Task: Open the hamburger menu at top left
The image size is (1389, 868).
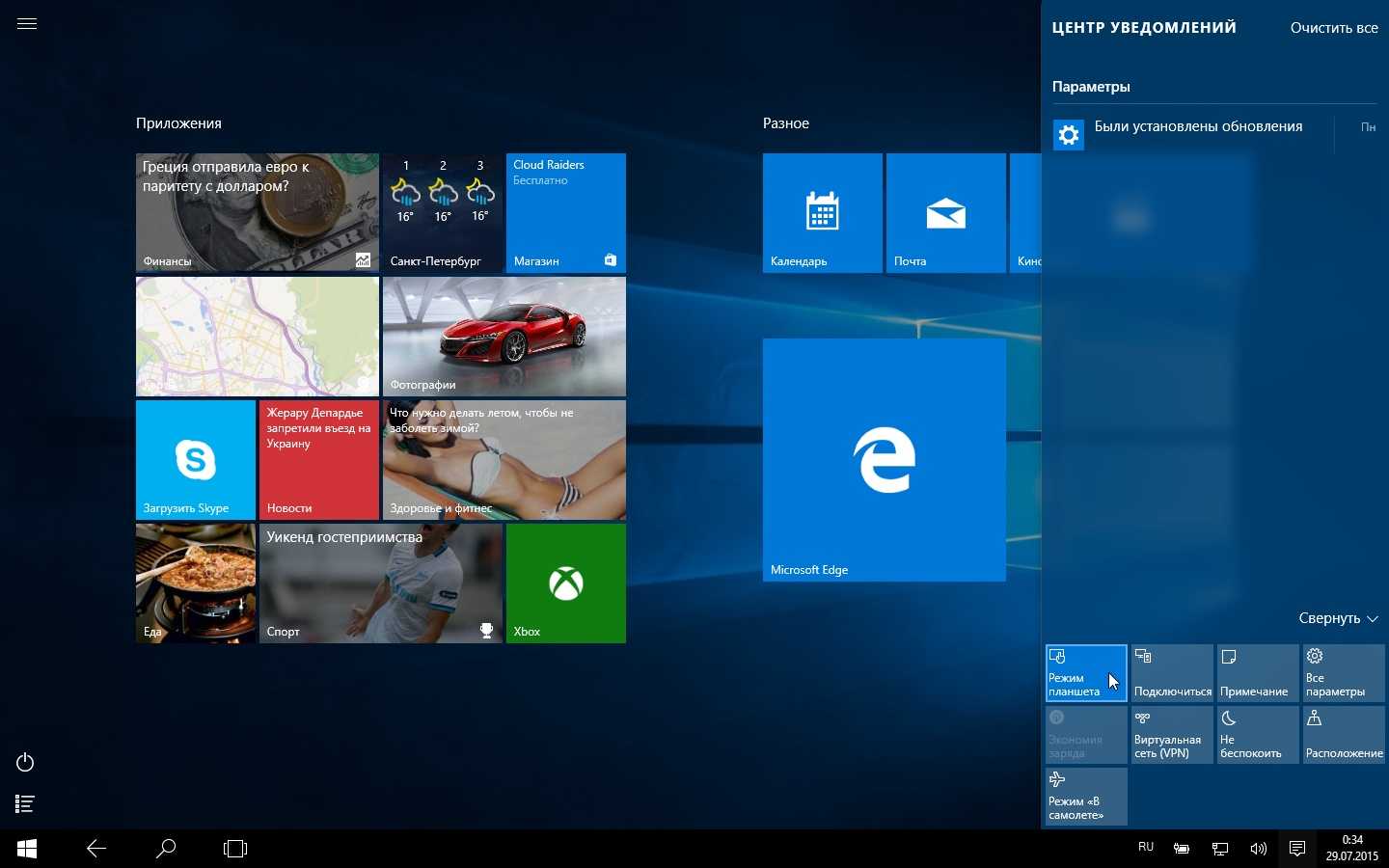Action: point(27,24)
